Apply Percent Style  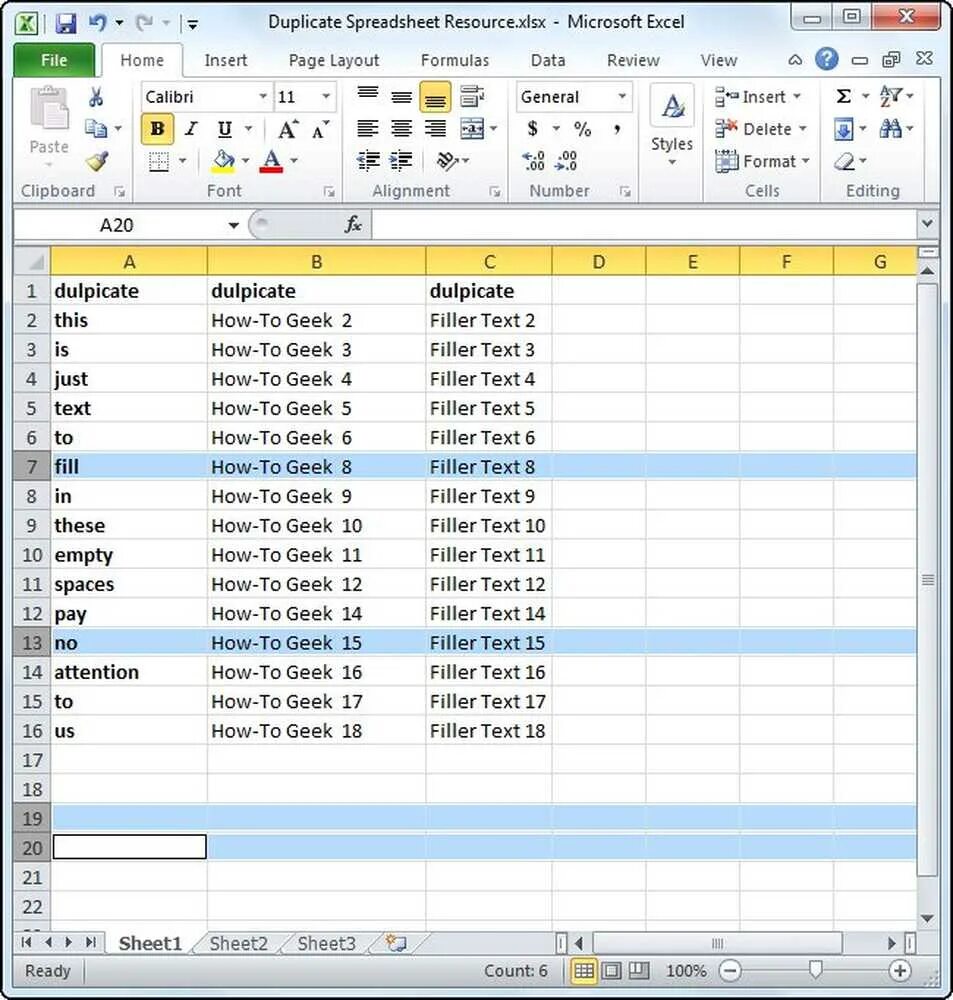(582, 129)
